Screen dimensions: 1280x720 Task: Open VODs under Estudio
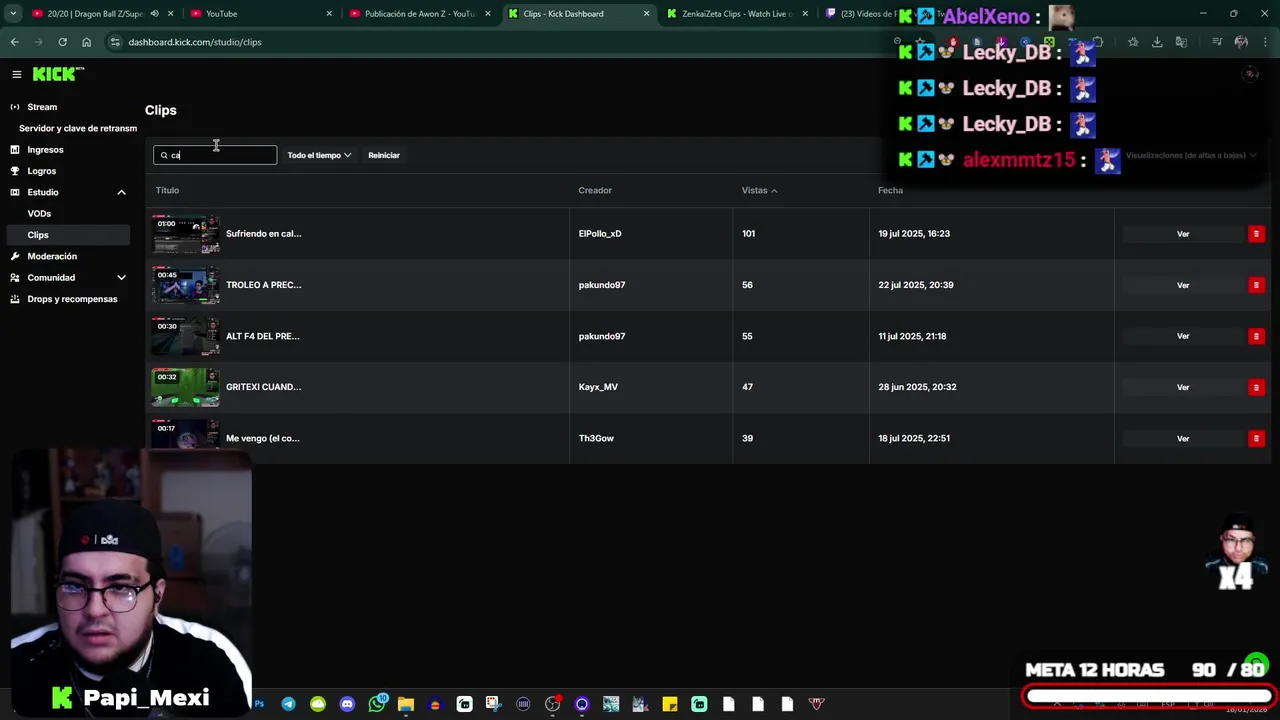[x=39, y=214]
